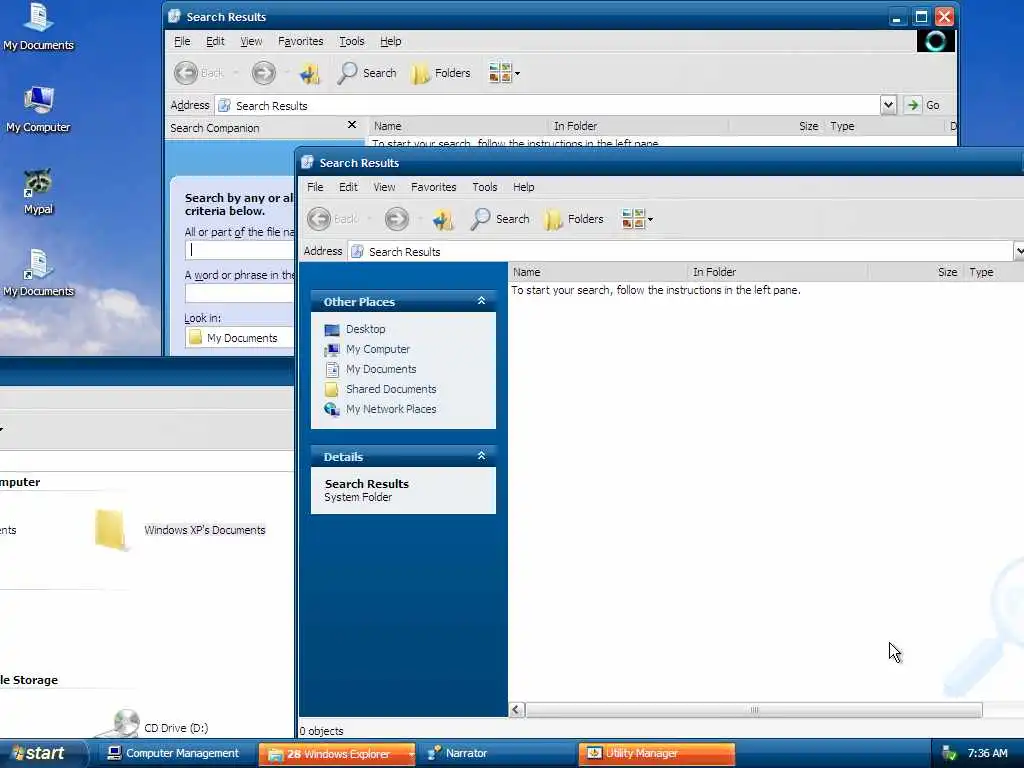The image size is (1024, 768).
Task: Open Shared Documents link in Other Places
Action: 391,389
